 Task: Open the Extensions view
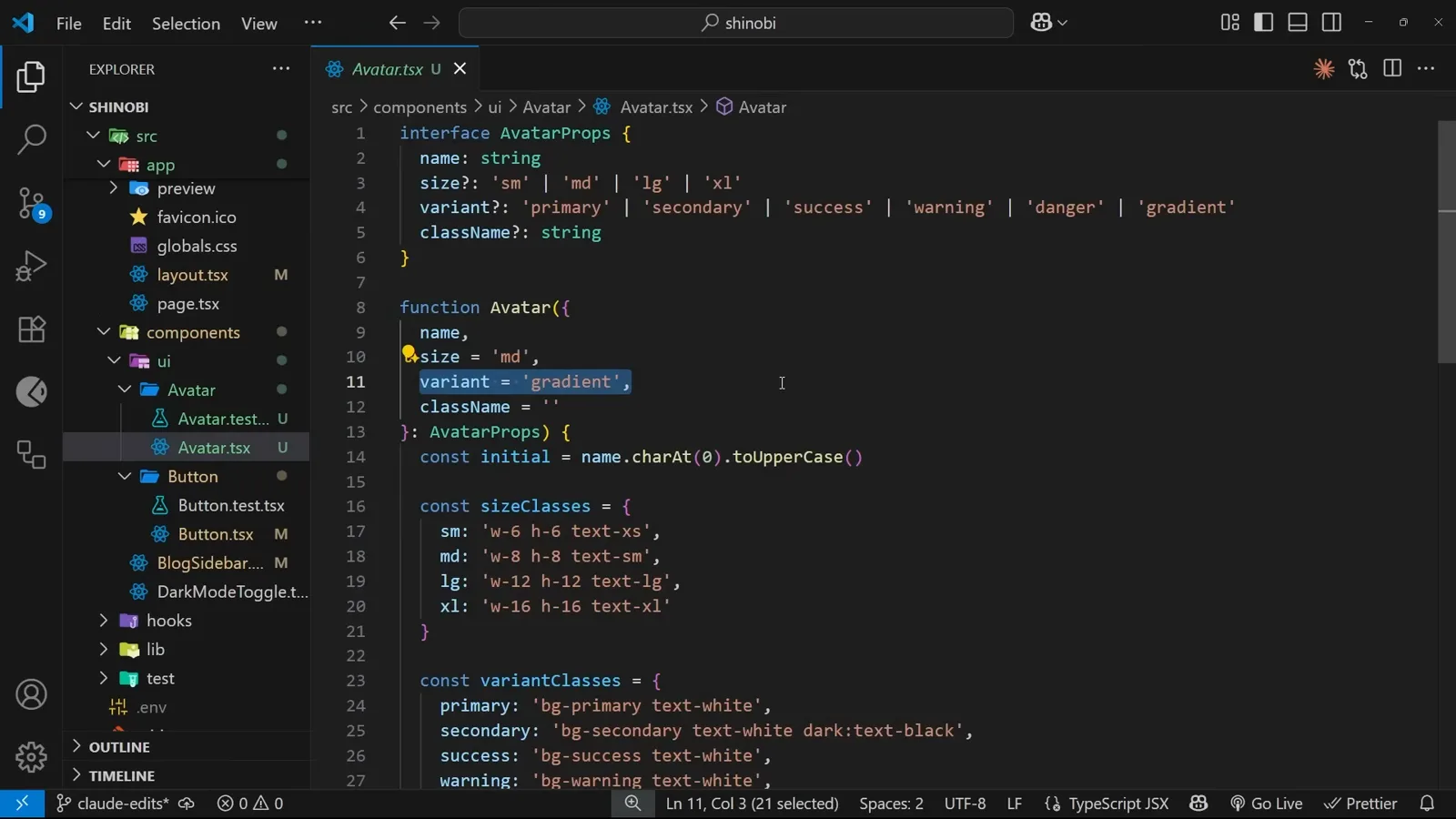(31, 329)
